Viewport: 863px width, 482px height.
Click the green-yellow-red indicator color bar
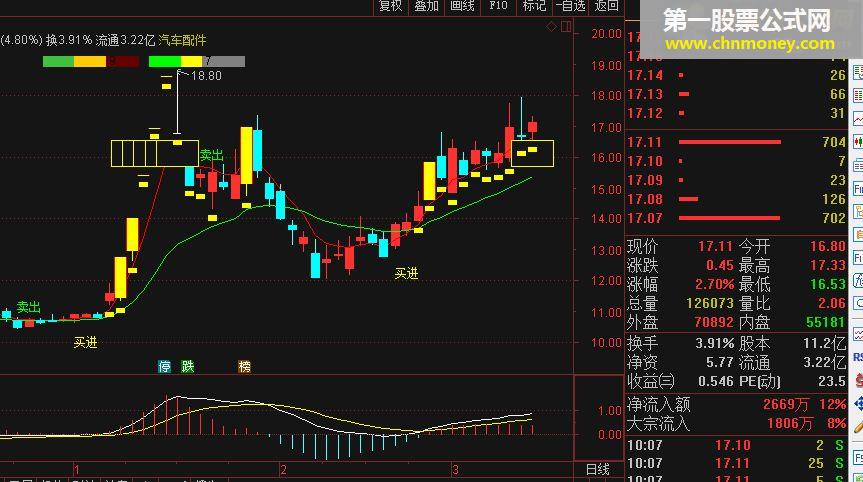pyautogui.click(x=90, y=62)
